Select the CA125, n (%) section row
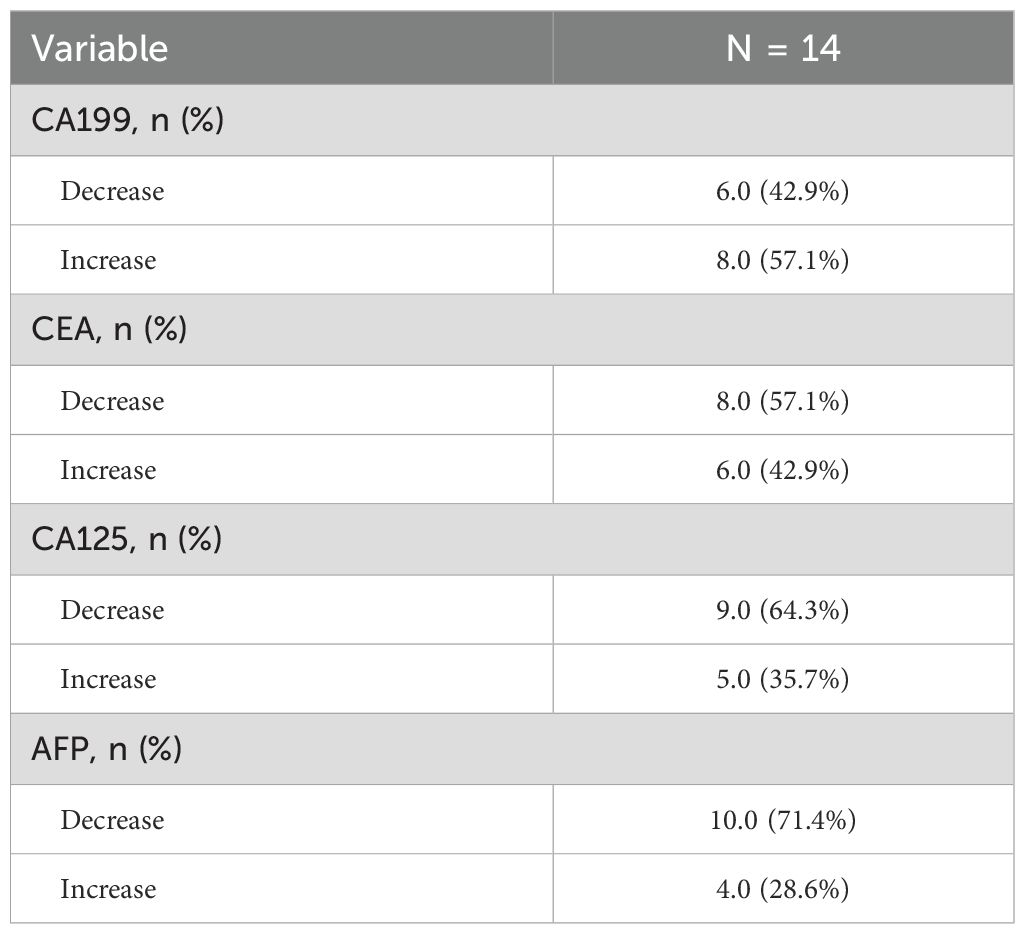Image resolution: width=1025 pixels, height=934 pixels. tap(128, 539)
